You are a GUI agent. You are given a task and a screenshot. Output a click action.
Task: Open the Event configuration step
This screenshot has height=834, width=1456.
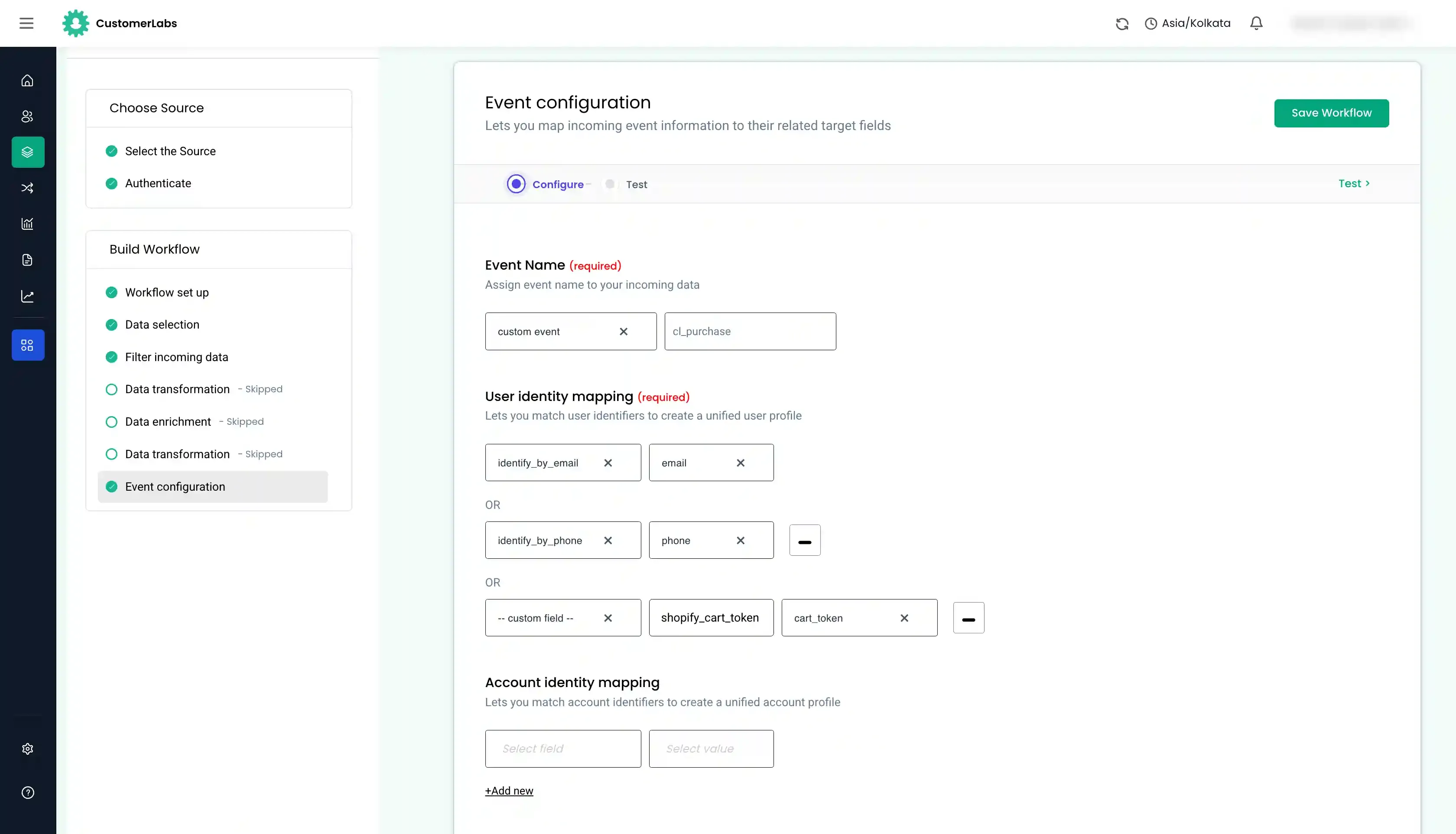pyautogui.click(x=212, y=487)
